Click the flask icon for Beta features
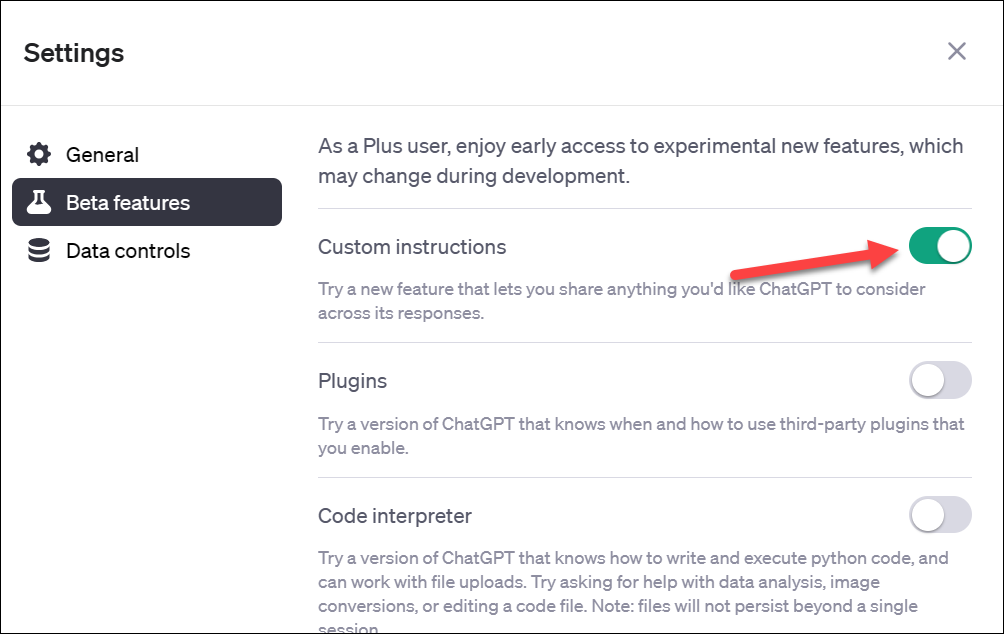This screenshot has height=634, width=1004. click(x=38, y=202)
